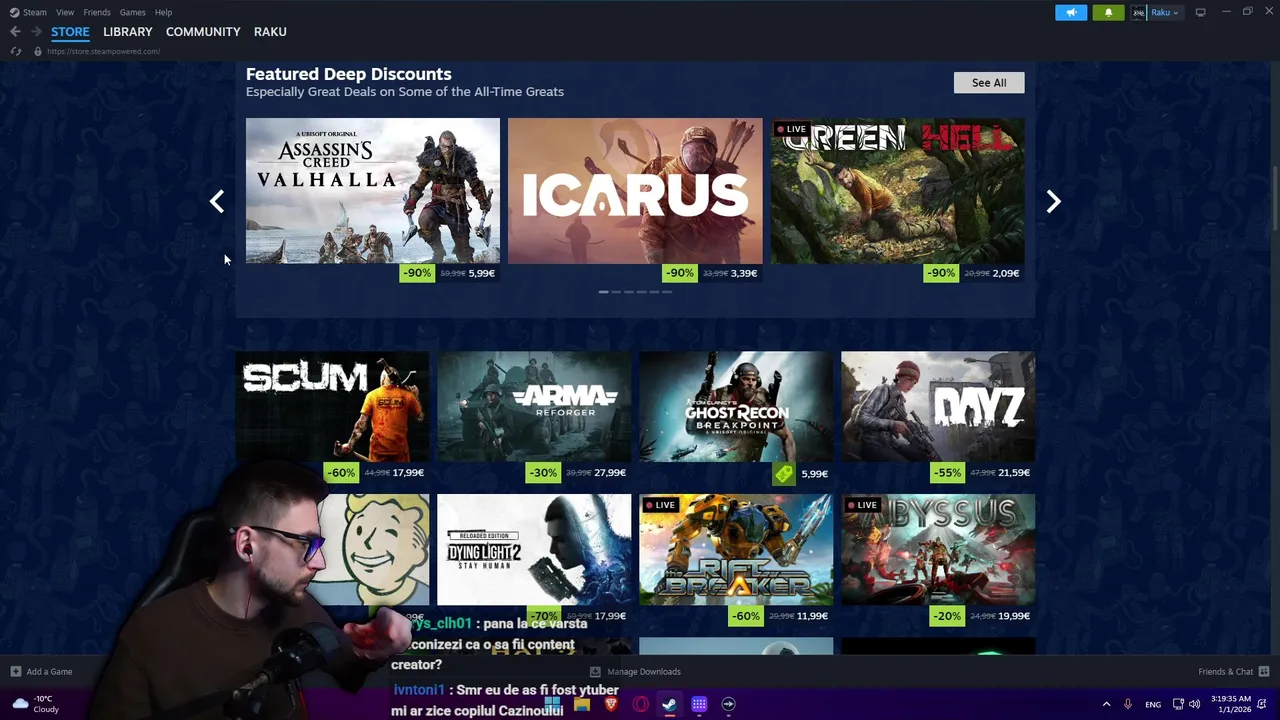Show previous Featured Deep Discounts slide
The height and width of the screenshot is (720, 1280).
(216, 201)
